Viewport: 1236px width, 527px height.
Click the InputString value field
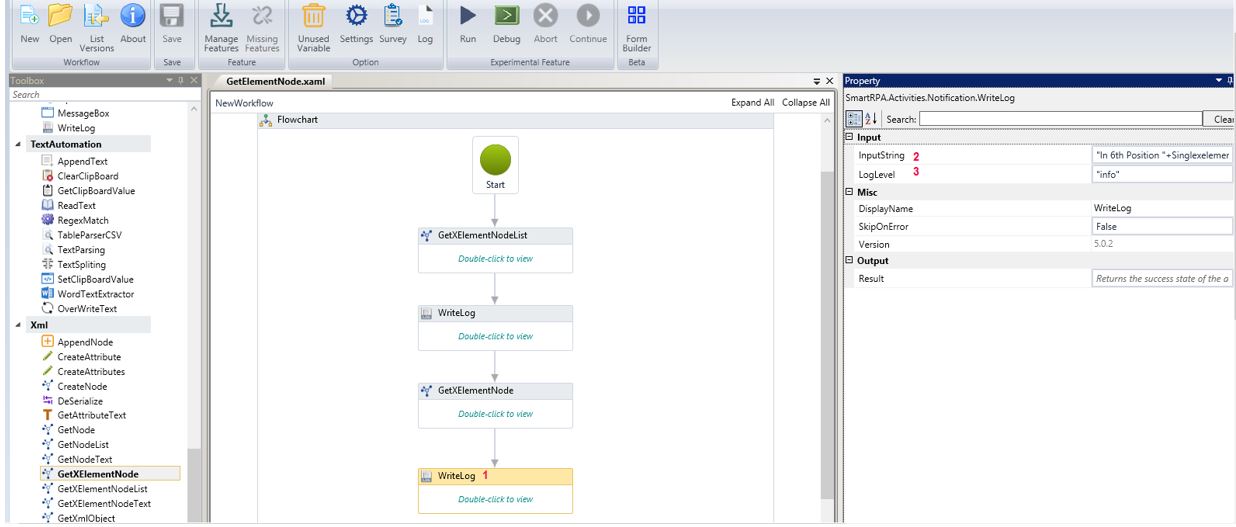1160,156
